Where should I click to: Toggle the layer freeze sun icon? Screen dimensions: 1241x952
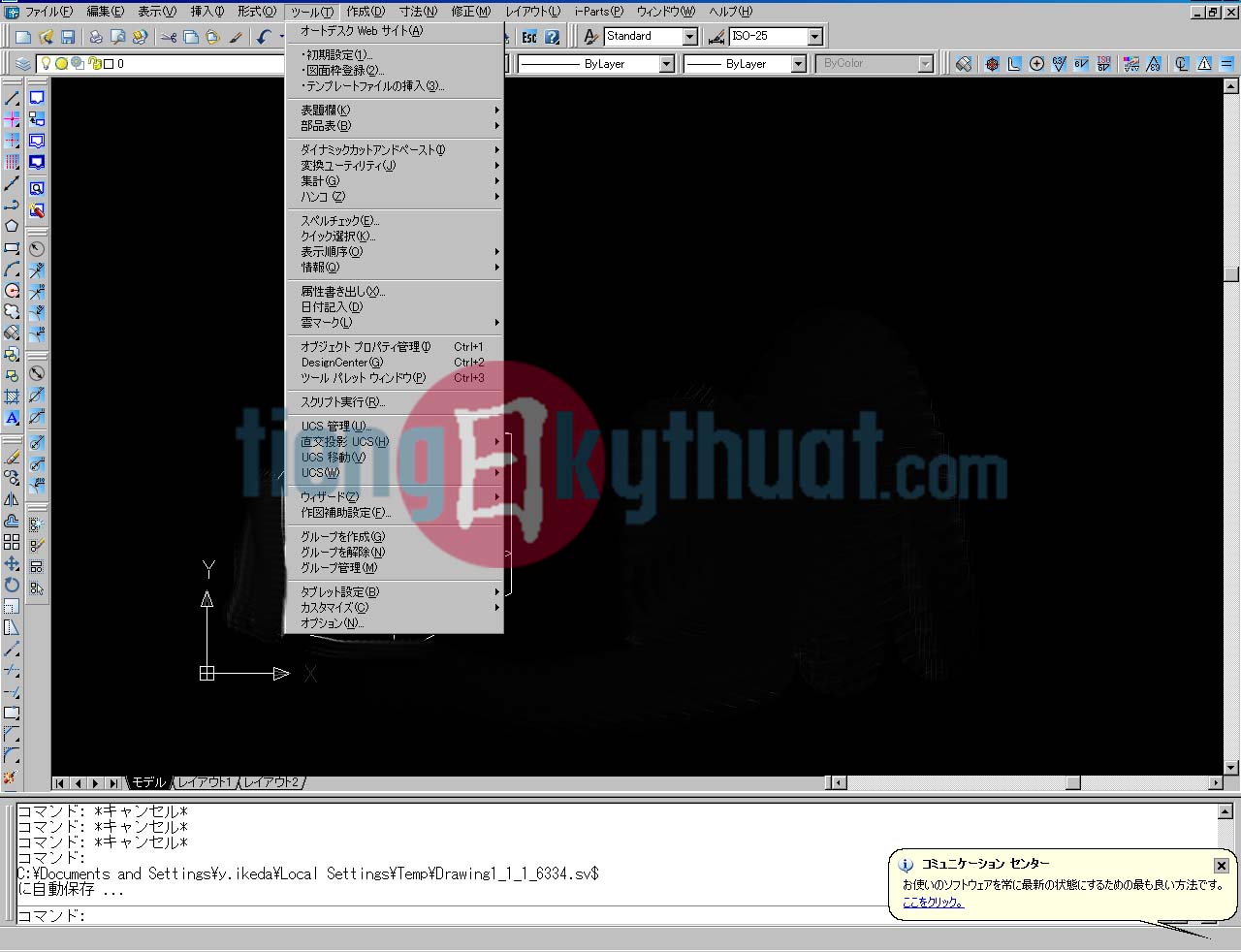(61, 64)
